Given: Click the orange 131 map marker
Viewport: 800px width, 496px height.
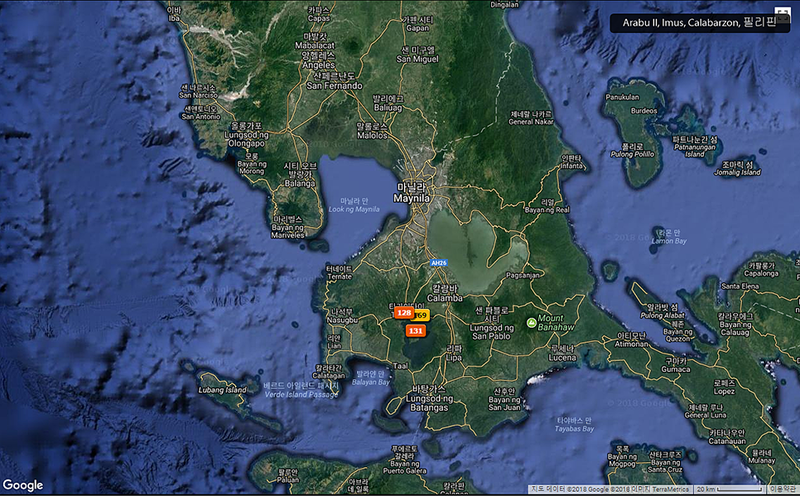Looking at the screenshot, I should pos(416,331).
